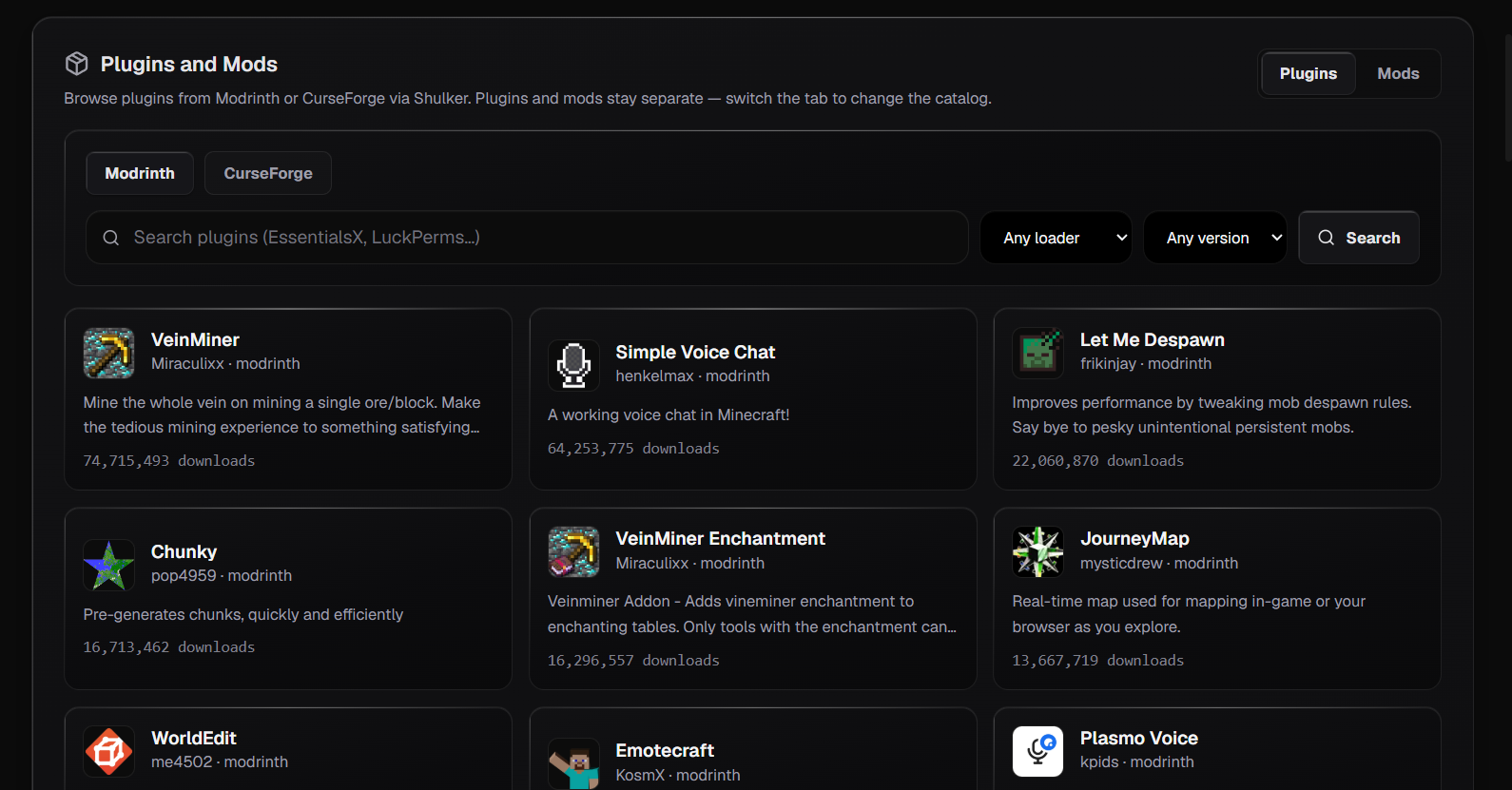Click the Let Me Despawn zombie icon
The height and width of the screenshot is (790, 1512).
[1037, 353]
